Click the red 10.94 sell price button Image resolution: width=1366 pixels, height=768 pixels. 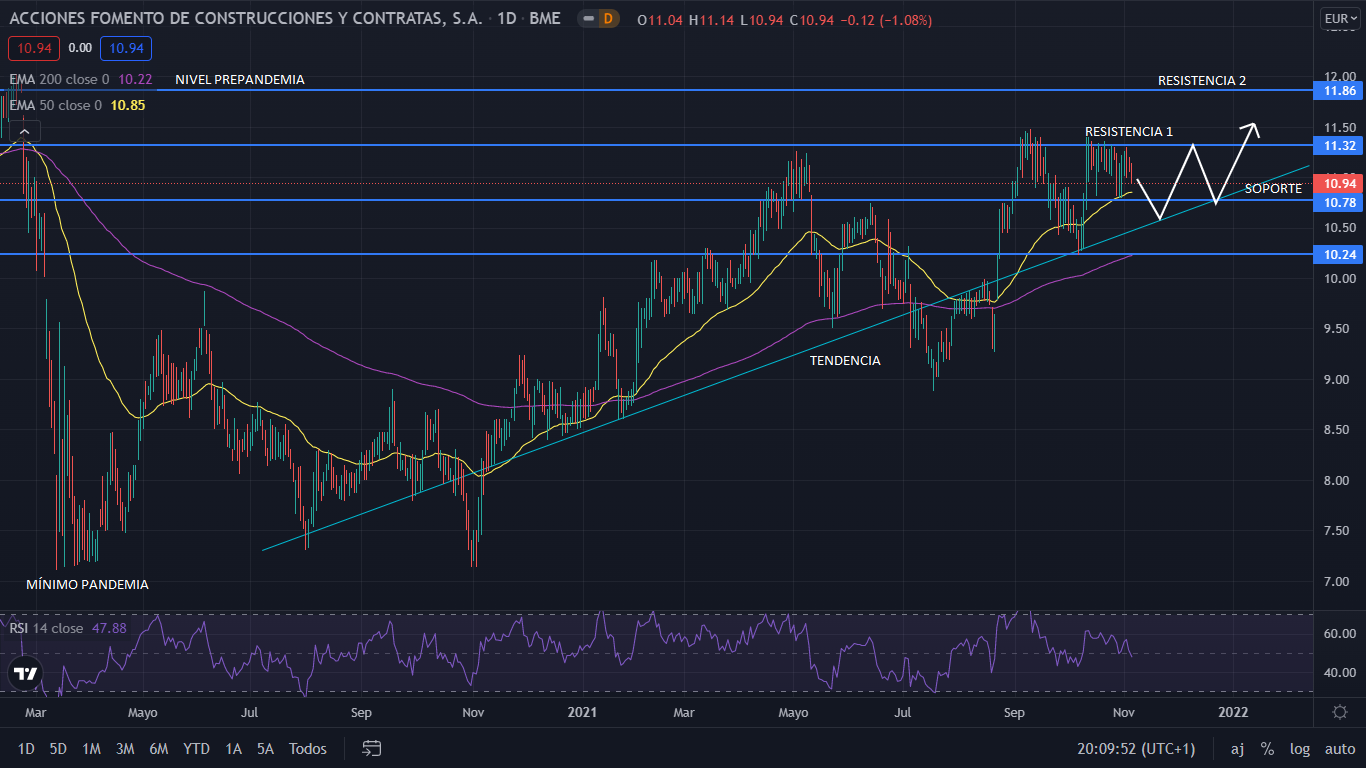(34, 48)
